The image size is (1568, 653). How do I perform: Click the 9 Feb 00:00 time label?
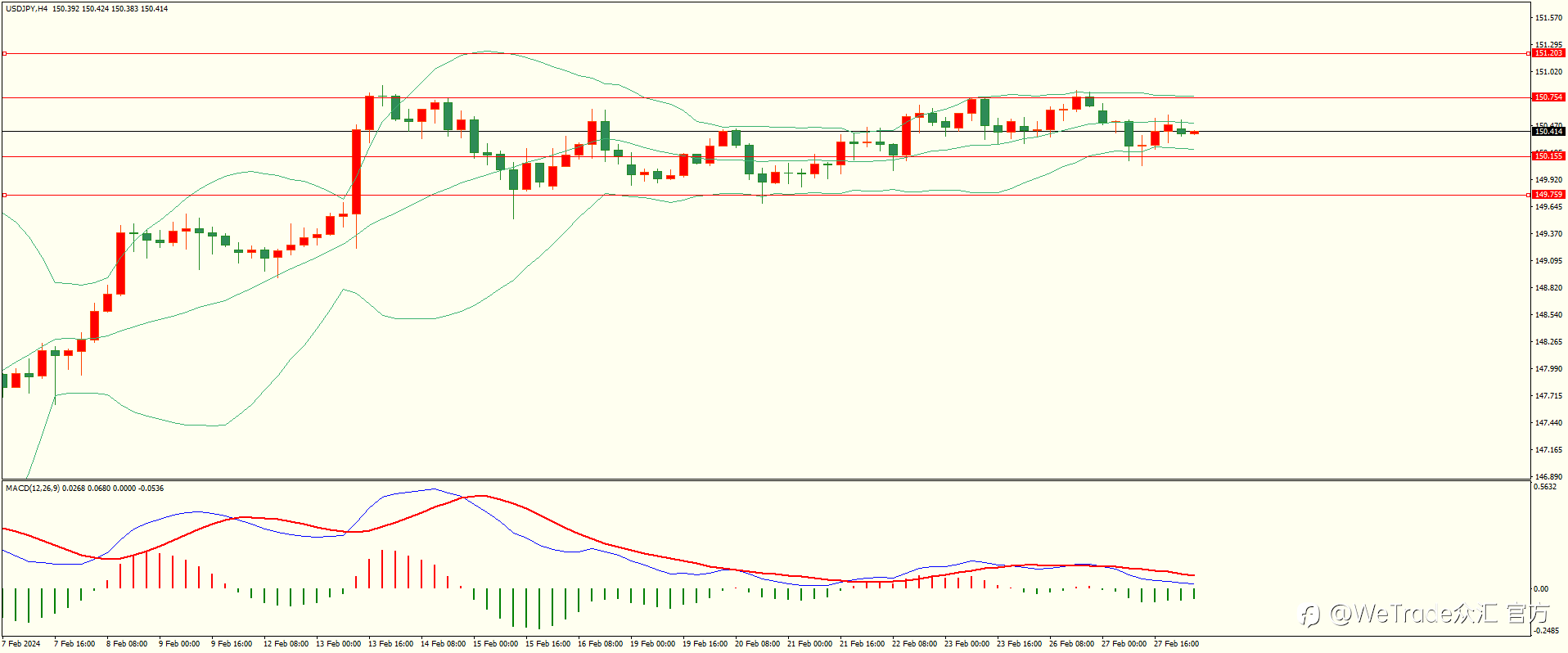(x=179, y=644)
